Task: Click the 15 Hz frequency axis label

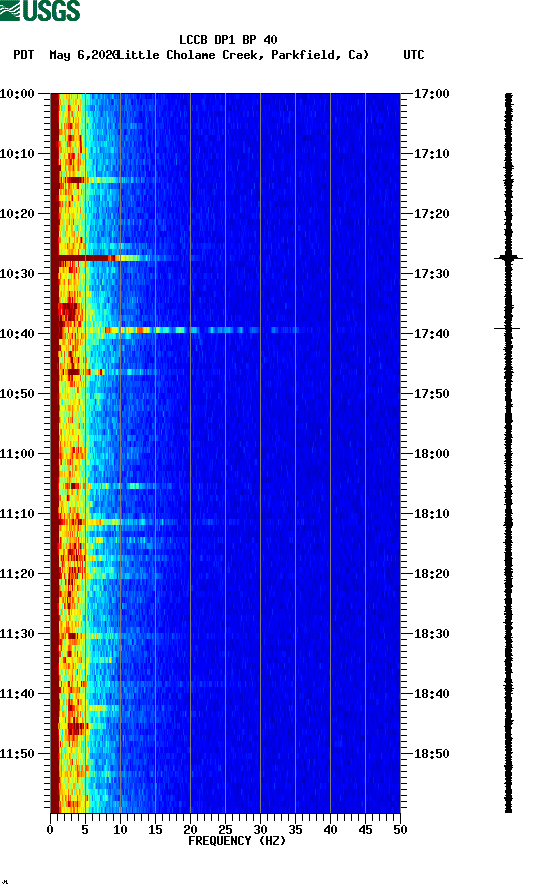Action: [155, 830]
